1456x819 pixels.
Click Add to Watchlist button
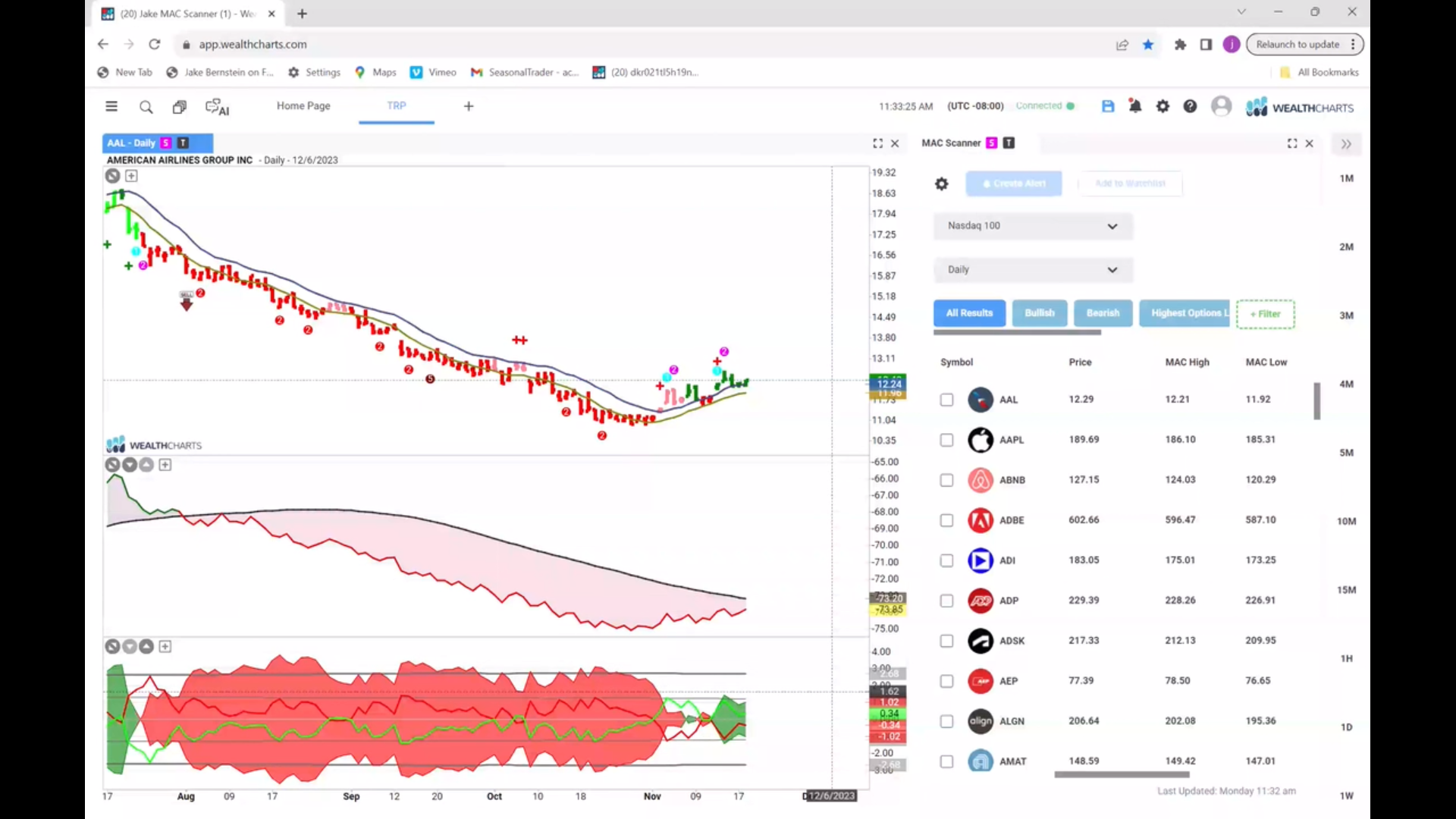[1130, 184]
